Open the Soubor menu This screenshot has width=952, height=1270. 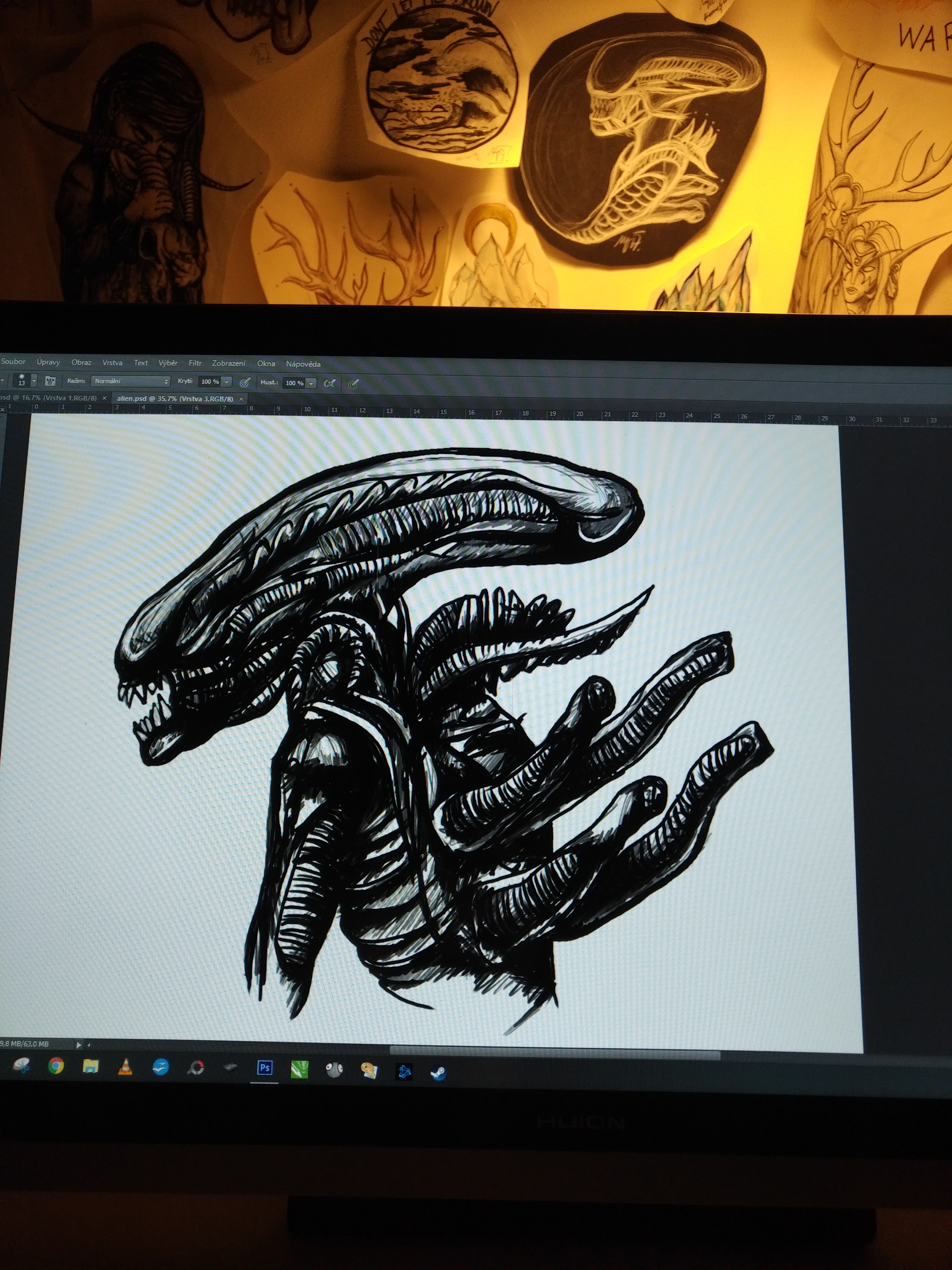click(x=13, y=362)
